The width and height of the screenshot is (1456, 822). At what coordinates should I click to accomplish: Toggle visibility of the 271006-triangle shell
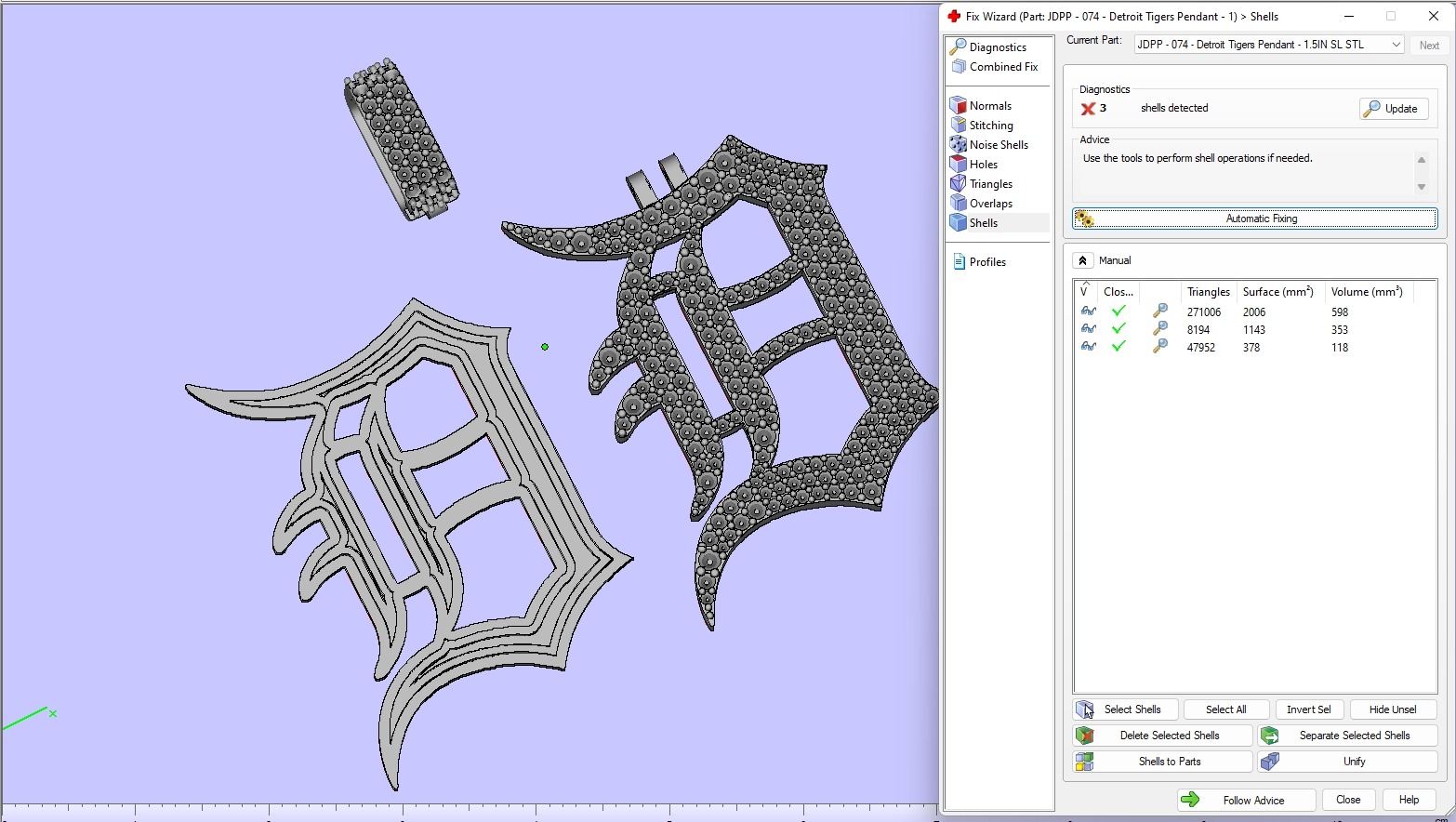(1088, 312)
